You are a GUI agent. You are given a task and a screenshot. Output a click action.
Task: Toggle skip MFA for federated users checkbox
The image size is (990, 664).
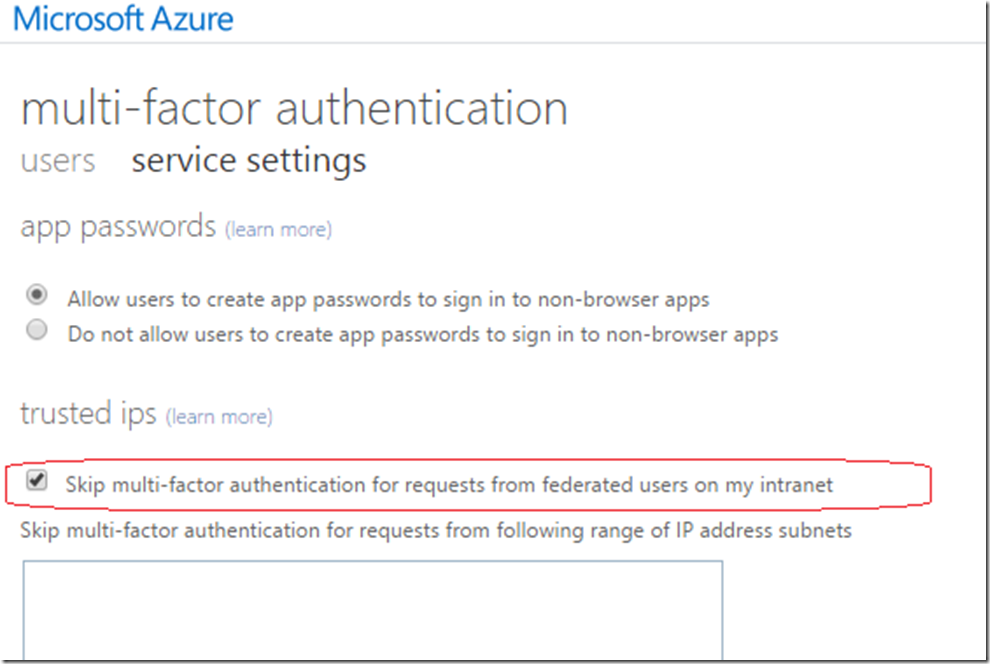coord(37,480)
